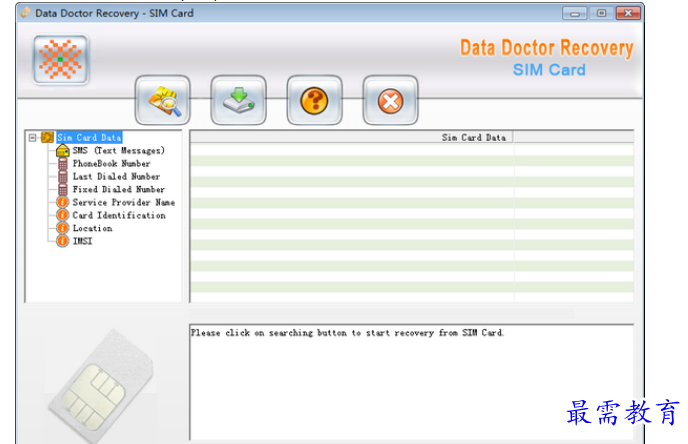This screenshot has height=444, width=688.
Task: Collapse the Sim Card Data tree node
Action: tap(32, 138)
